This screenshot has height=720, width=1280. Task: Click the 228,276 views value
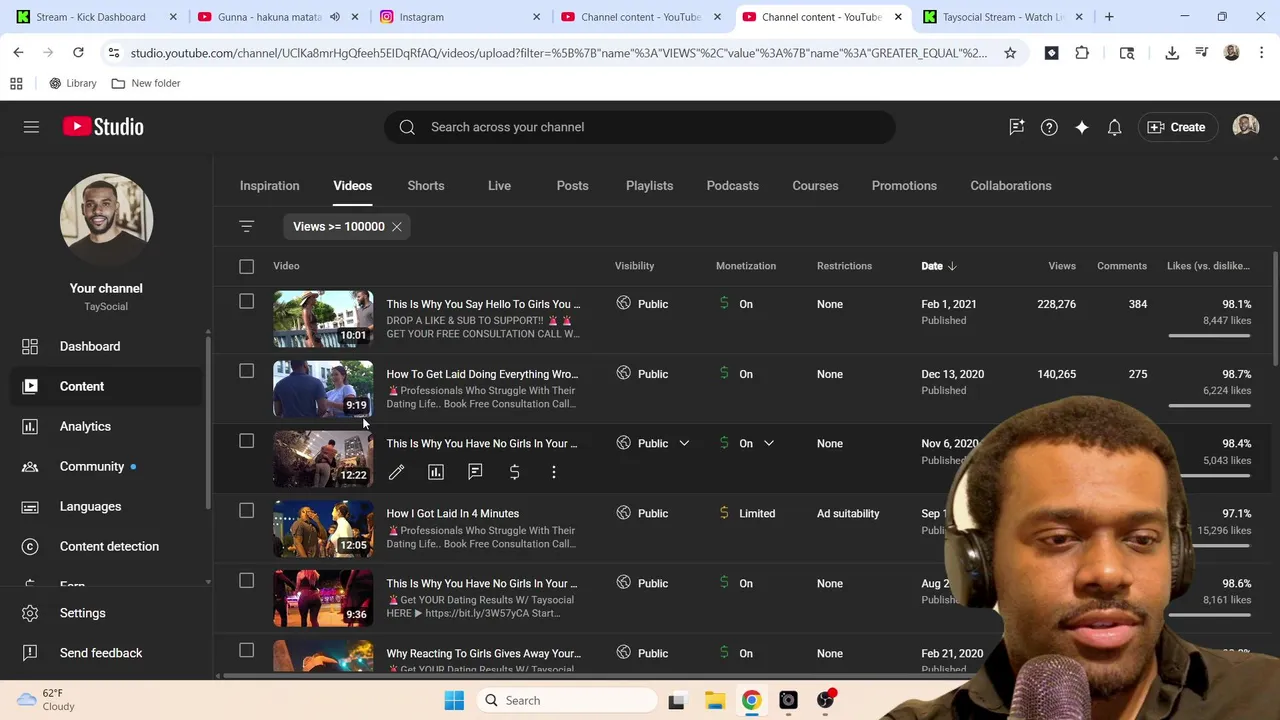1057,304
